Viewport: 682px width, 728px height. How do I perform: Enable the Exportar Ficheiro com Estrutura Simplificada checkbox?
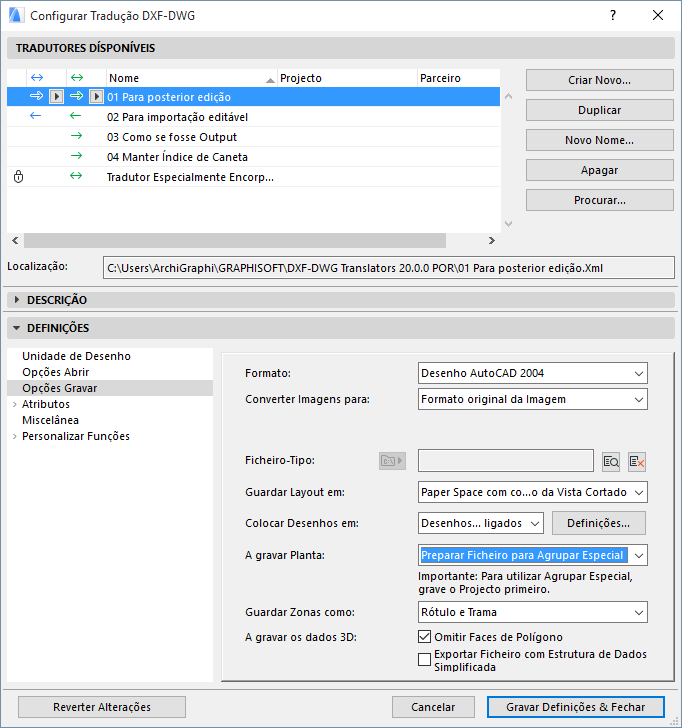coord(424,660)
